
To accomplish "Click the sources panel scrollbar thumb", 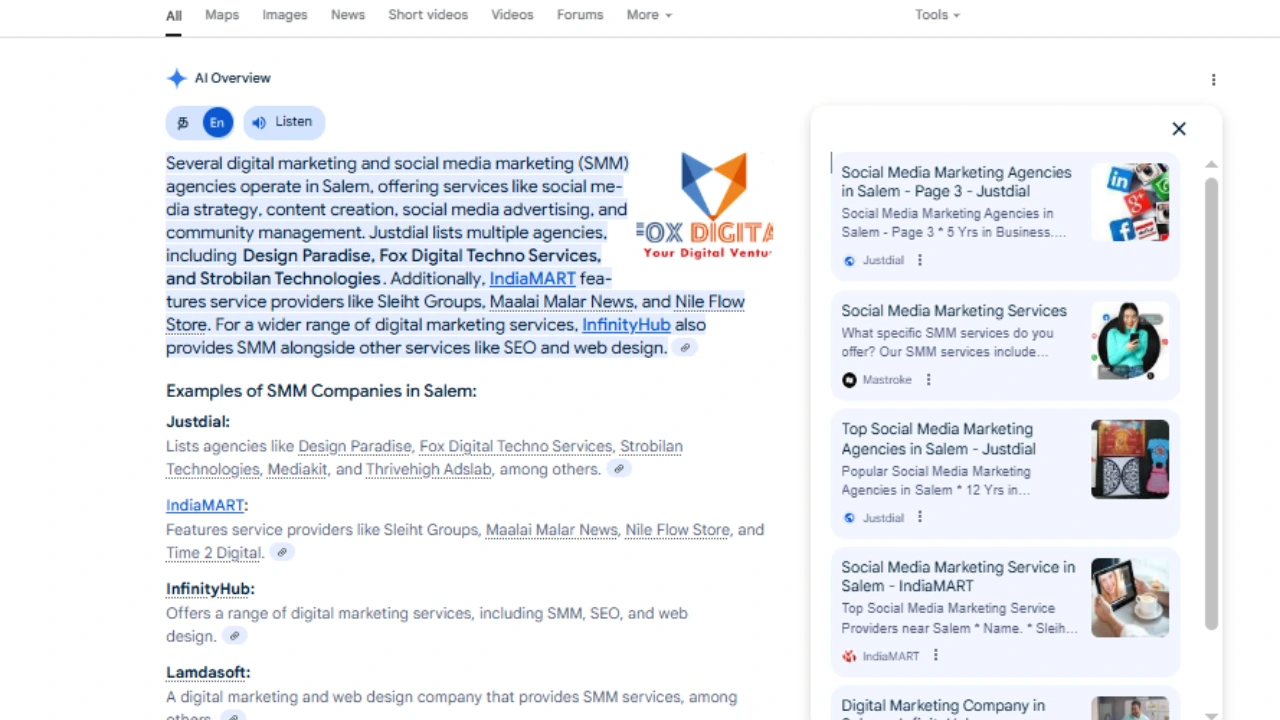I will coord(1211,405).
